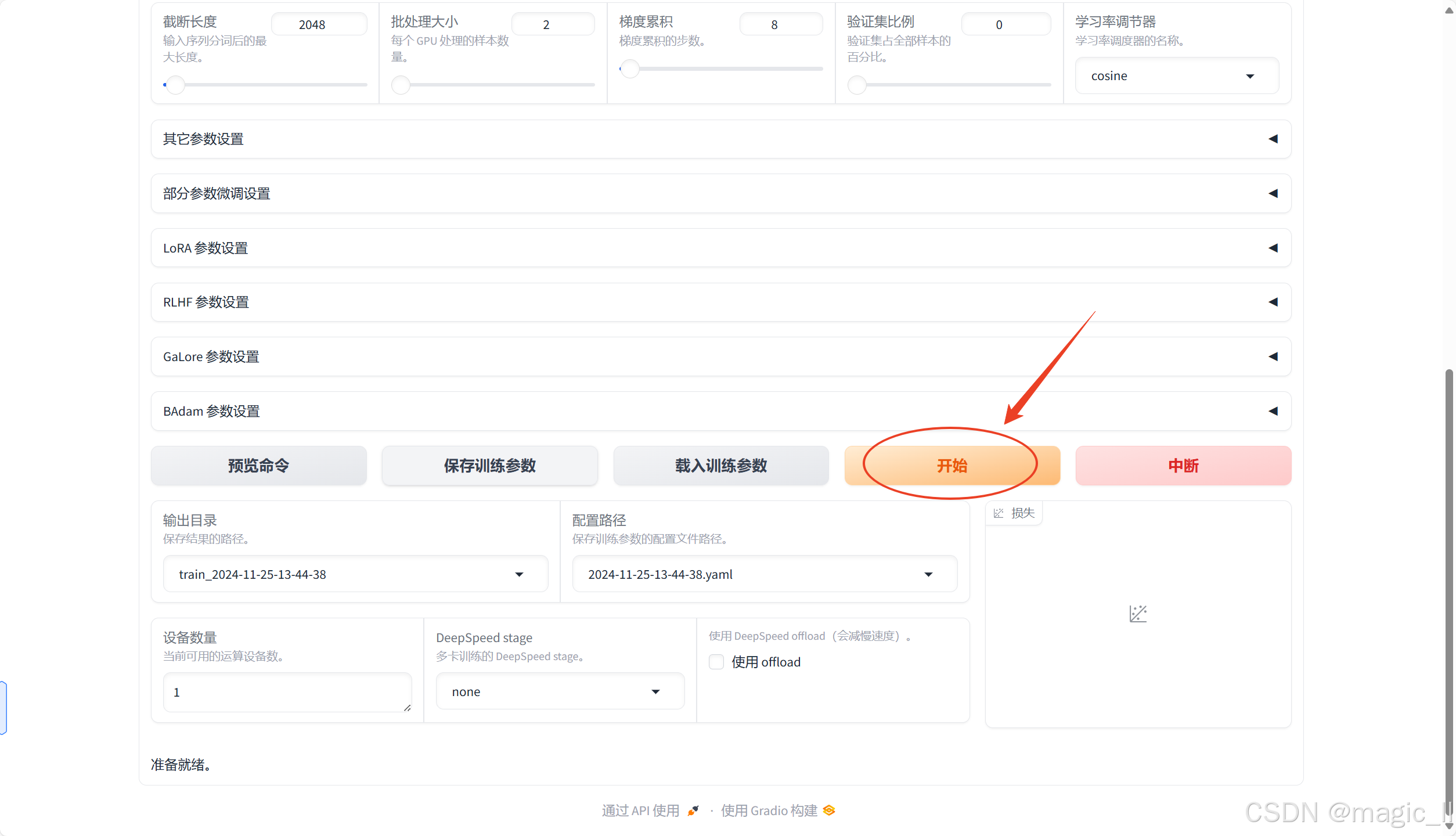This screenshot has width=1456, height=836.
Task: Expand the 其它参数设置 section
Action: coord(721,139)
